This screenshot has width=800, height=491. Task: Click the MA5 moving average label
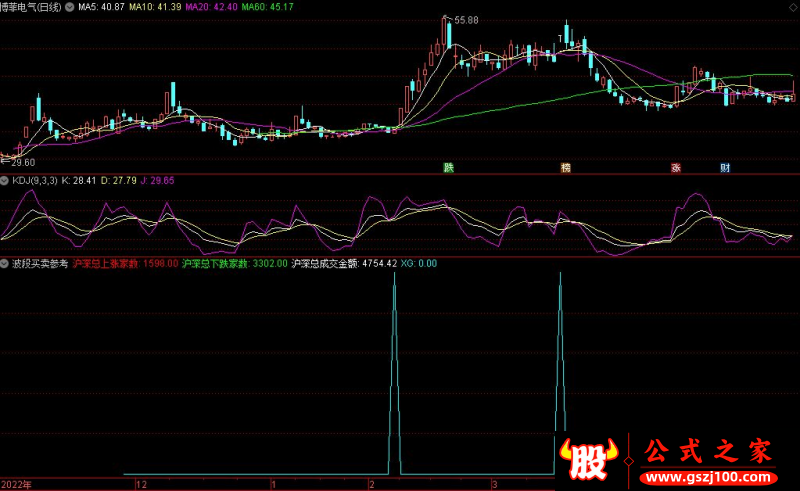(102, 7)
